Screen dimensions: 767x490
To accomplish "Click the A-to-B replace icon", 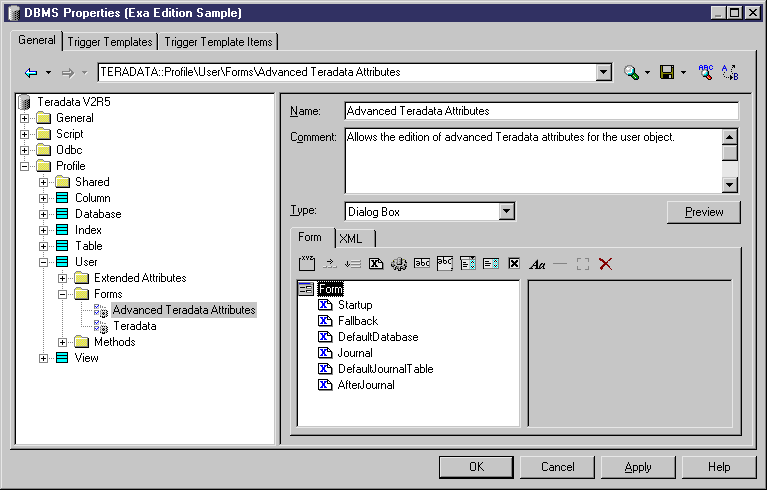I will click(730, 72).
